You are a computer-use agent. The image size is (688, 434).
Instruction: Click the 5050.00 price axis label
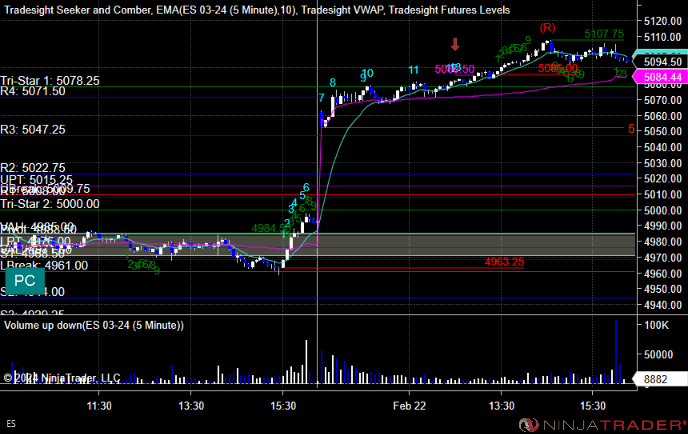tap(663, 131)
